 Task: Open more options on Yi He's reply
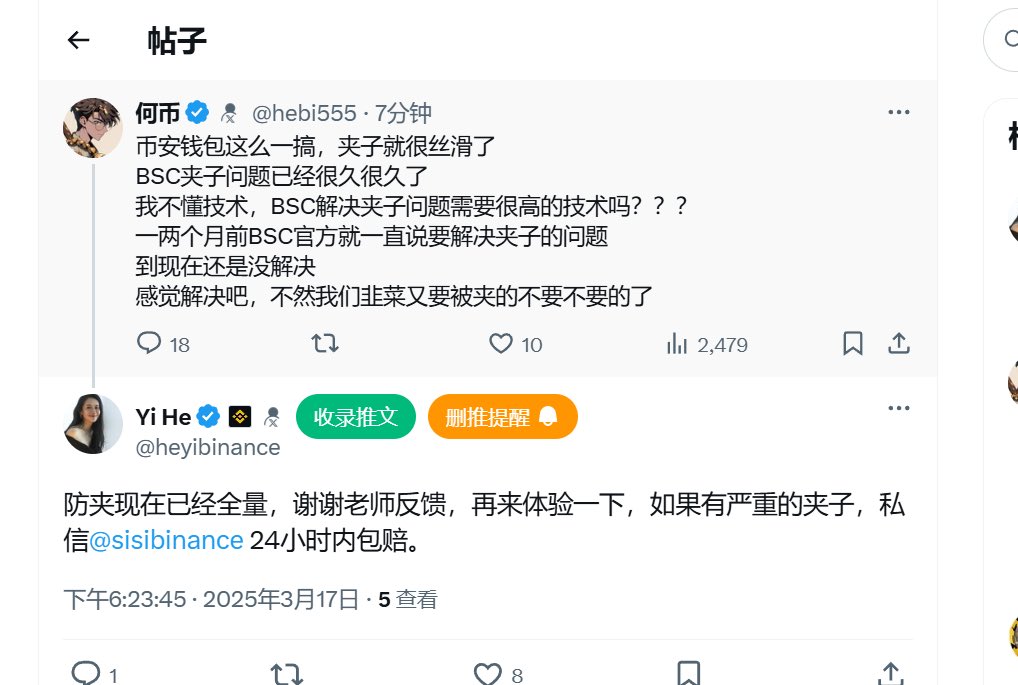click(899, 408)
